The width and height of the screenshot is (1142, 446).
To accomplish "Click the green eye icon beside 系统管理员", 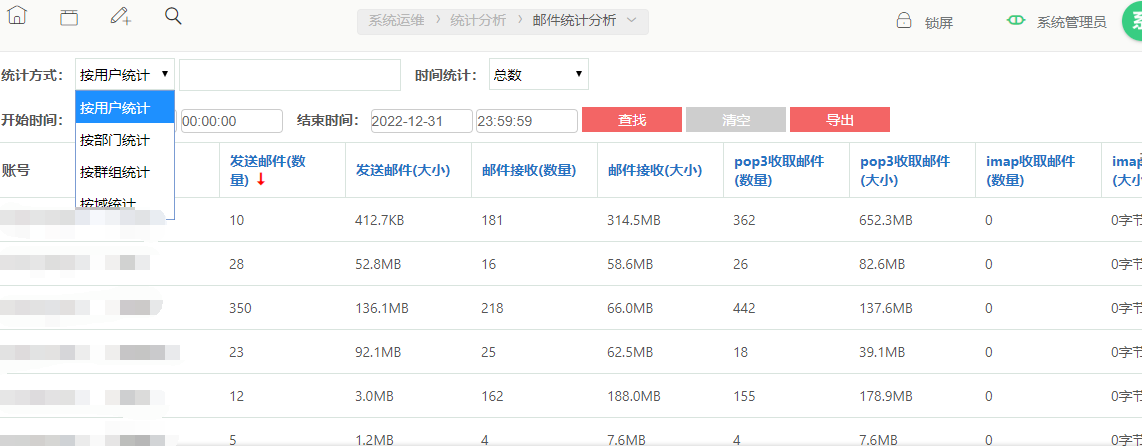I will click(x=1016, y=21).
